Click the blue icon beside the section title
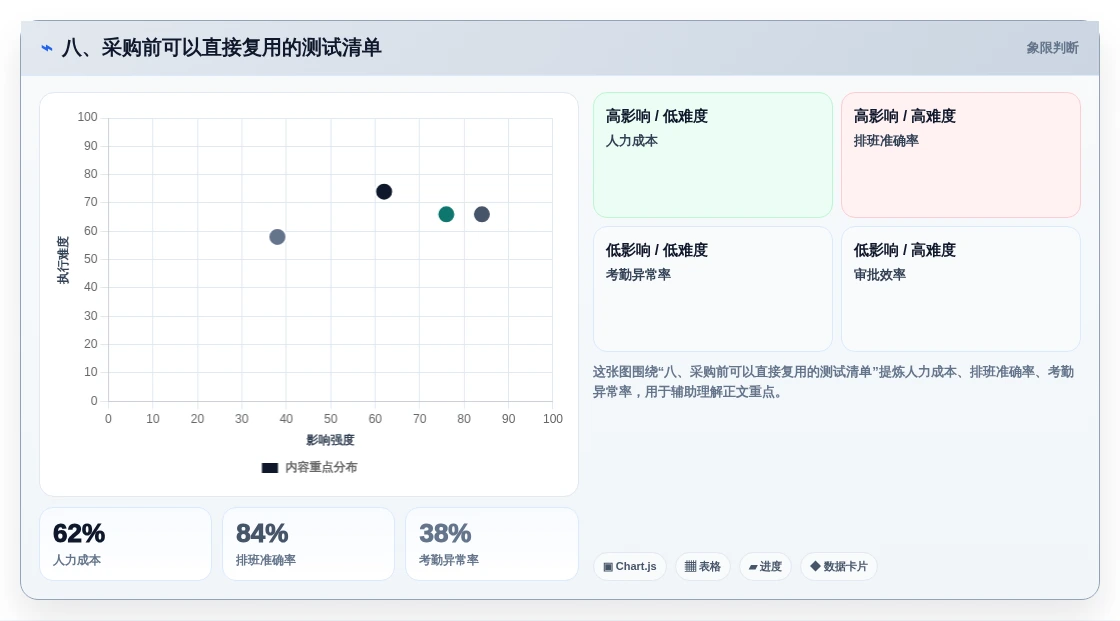The height and width of the screenshot is (621, 1120). click(x=47, y=48)
